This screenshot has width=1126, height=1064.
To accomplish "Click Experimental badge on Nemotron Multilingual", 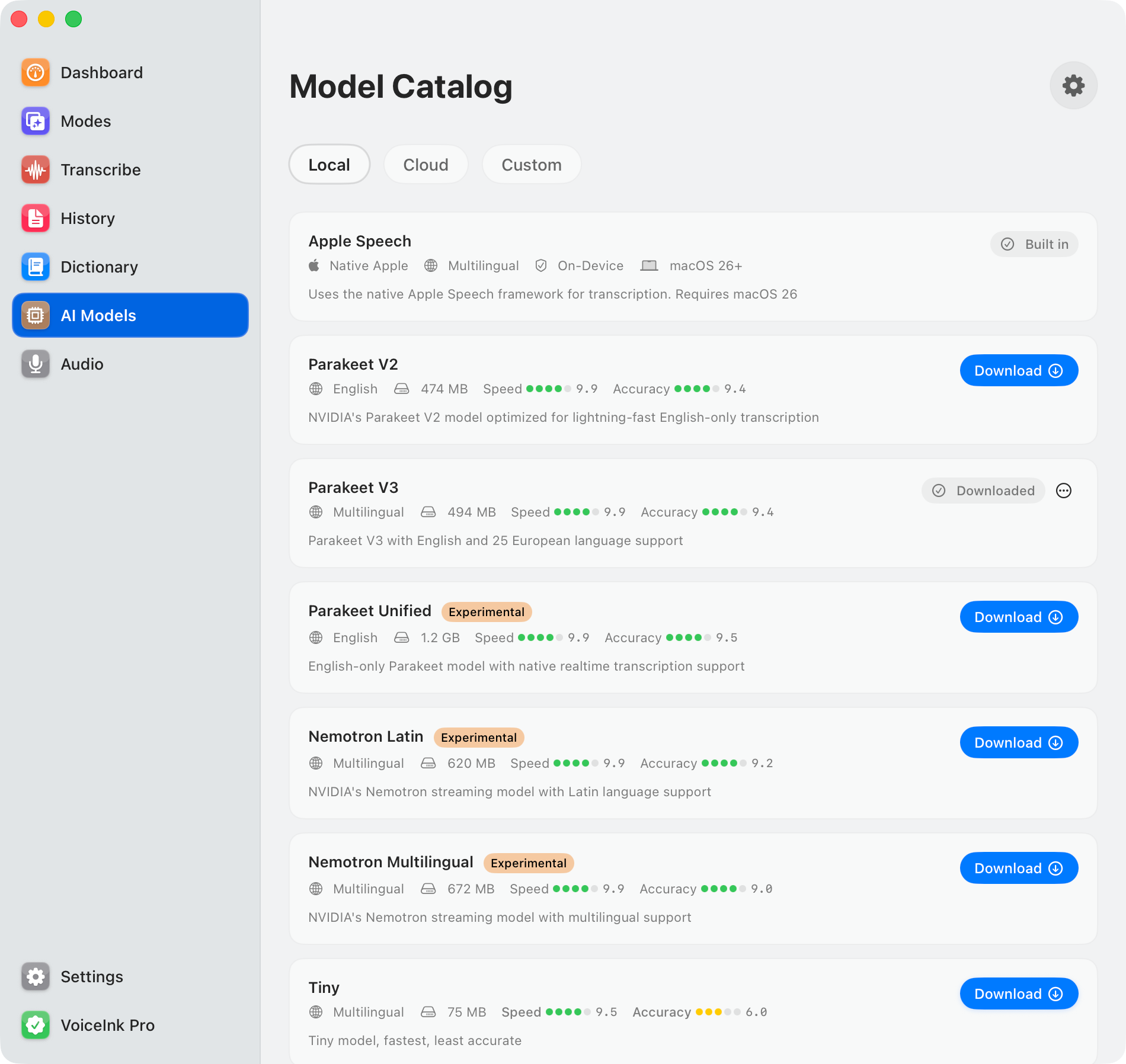I will pos(529,863).
